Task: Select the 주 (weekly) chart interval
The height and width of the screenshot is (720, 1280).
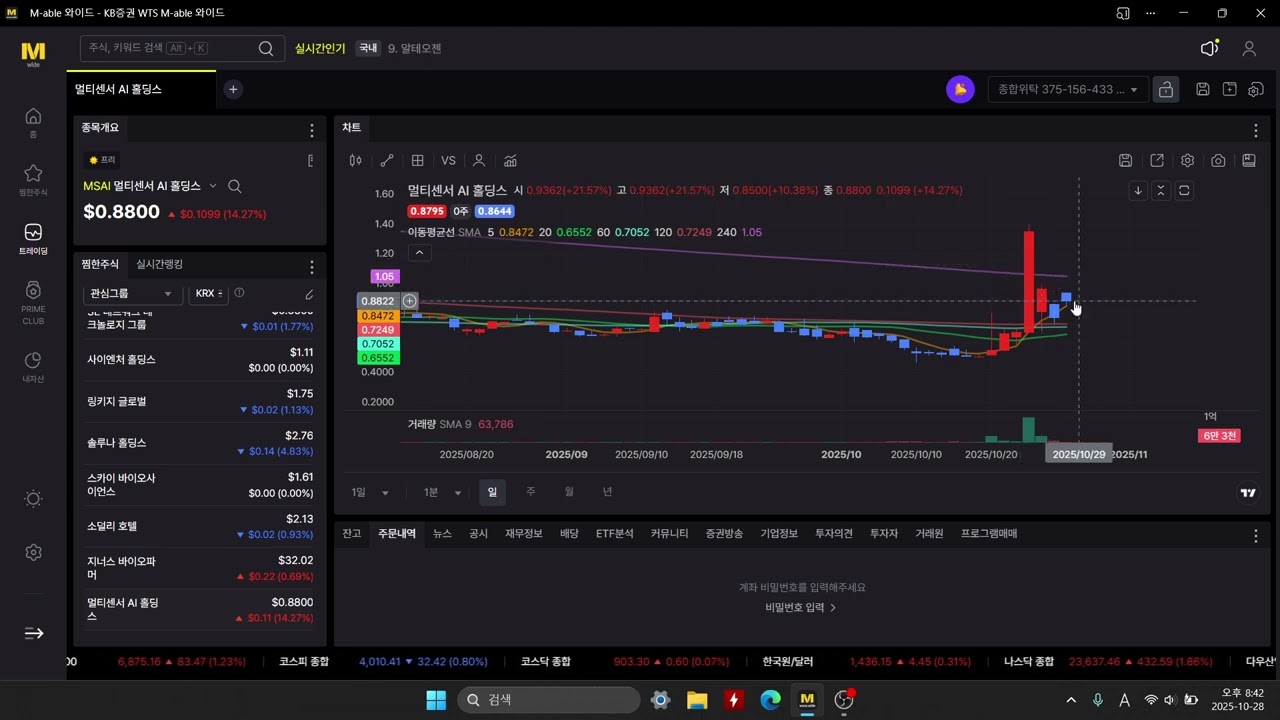Action: [531, 492]
